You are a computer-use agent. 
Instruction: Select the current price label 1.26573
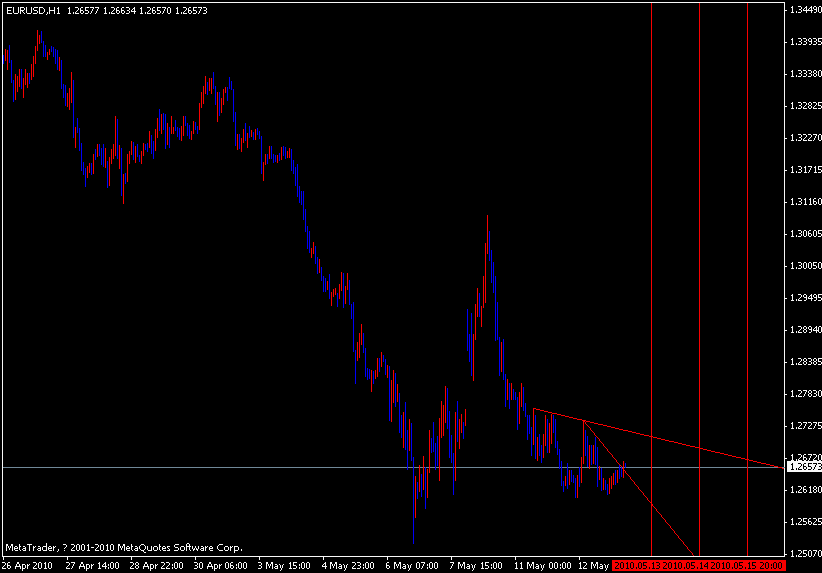point(805,467)
